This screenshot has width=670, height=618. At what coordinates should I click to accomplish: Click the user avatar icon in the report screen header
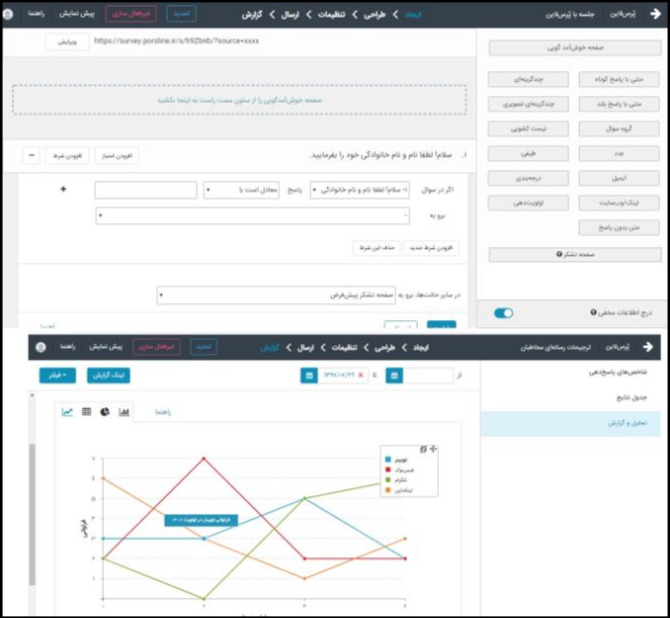click(x=41, y=347)
